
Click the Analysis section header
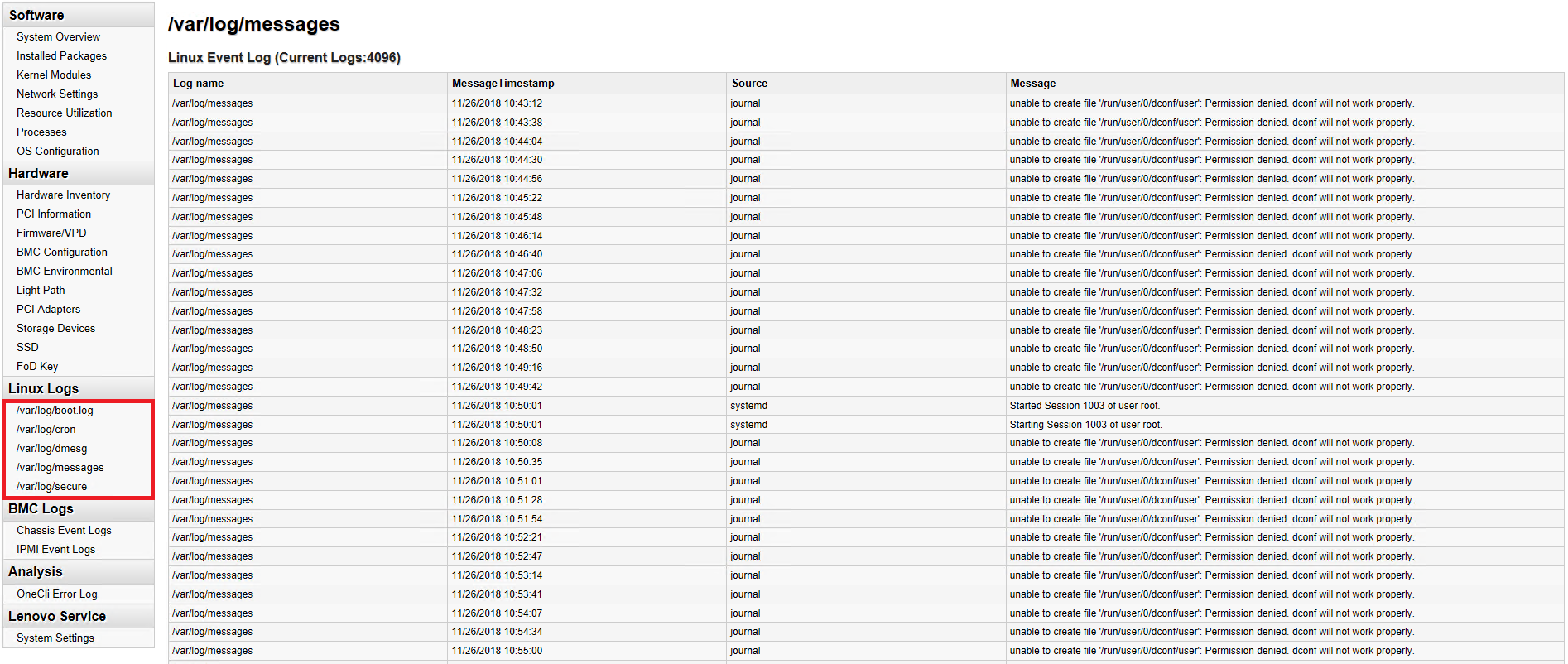click(79, 571)
